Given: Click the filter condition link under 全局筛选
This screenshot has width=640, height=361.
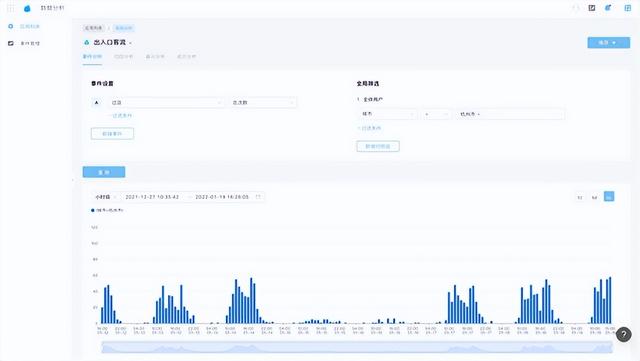Looking at the screenshot, I should [370, 128].
